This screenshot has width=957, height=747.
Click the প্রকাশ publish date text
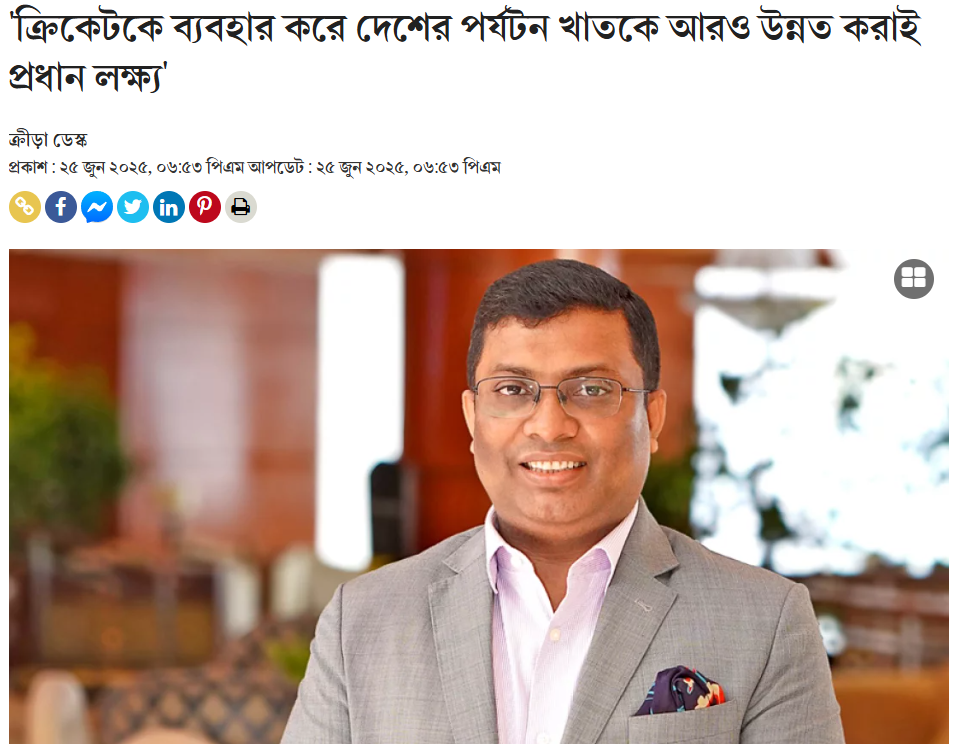click(x=106, y=167)
